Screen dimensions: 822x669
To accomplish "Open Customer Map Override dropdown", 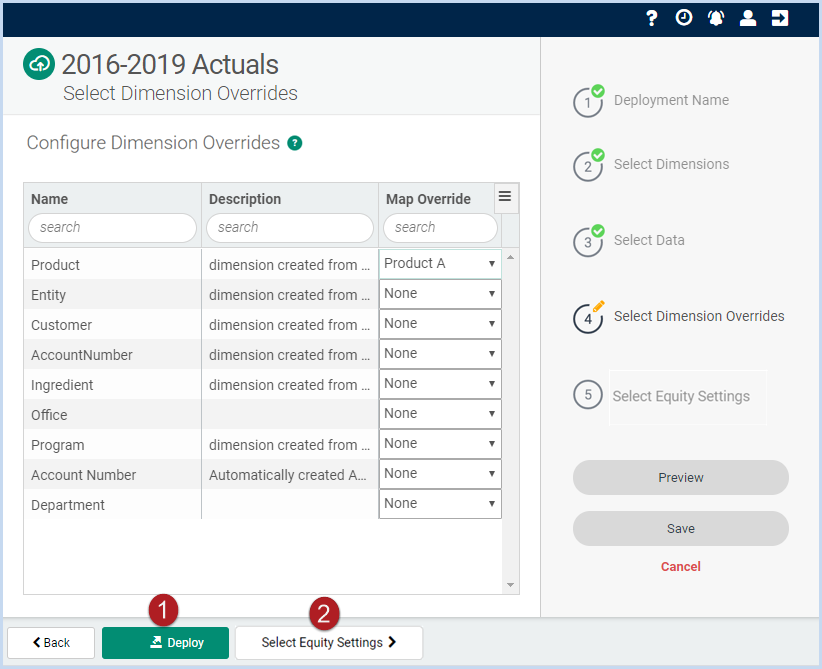I will [x=440, y=323].
